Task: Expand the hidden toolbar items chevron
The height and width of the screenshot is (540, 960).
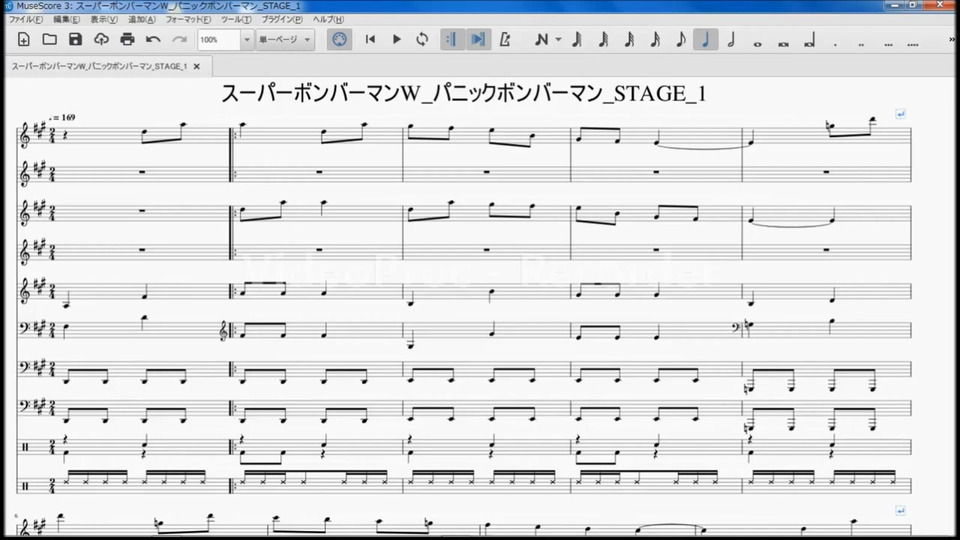Action: pyautogui.click(x=951, y=40)
